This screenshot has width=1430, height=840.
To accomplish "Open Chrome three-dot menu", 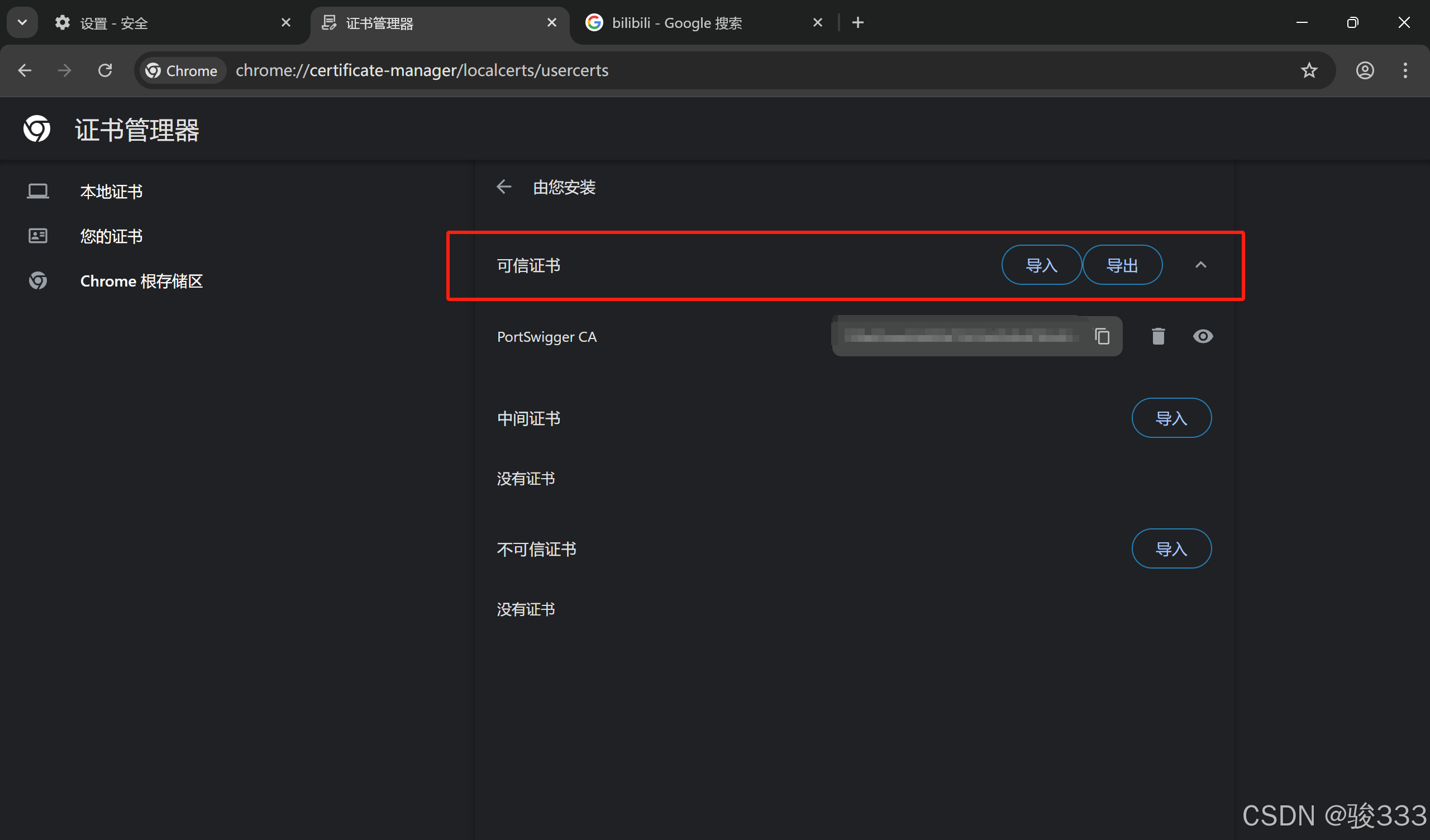I will point(1404,70).
